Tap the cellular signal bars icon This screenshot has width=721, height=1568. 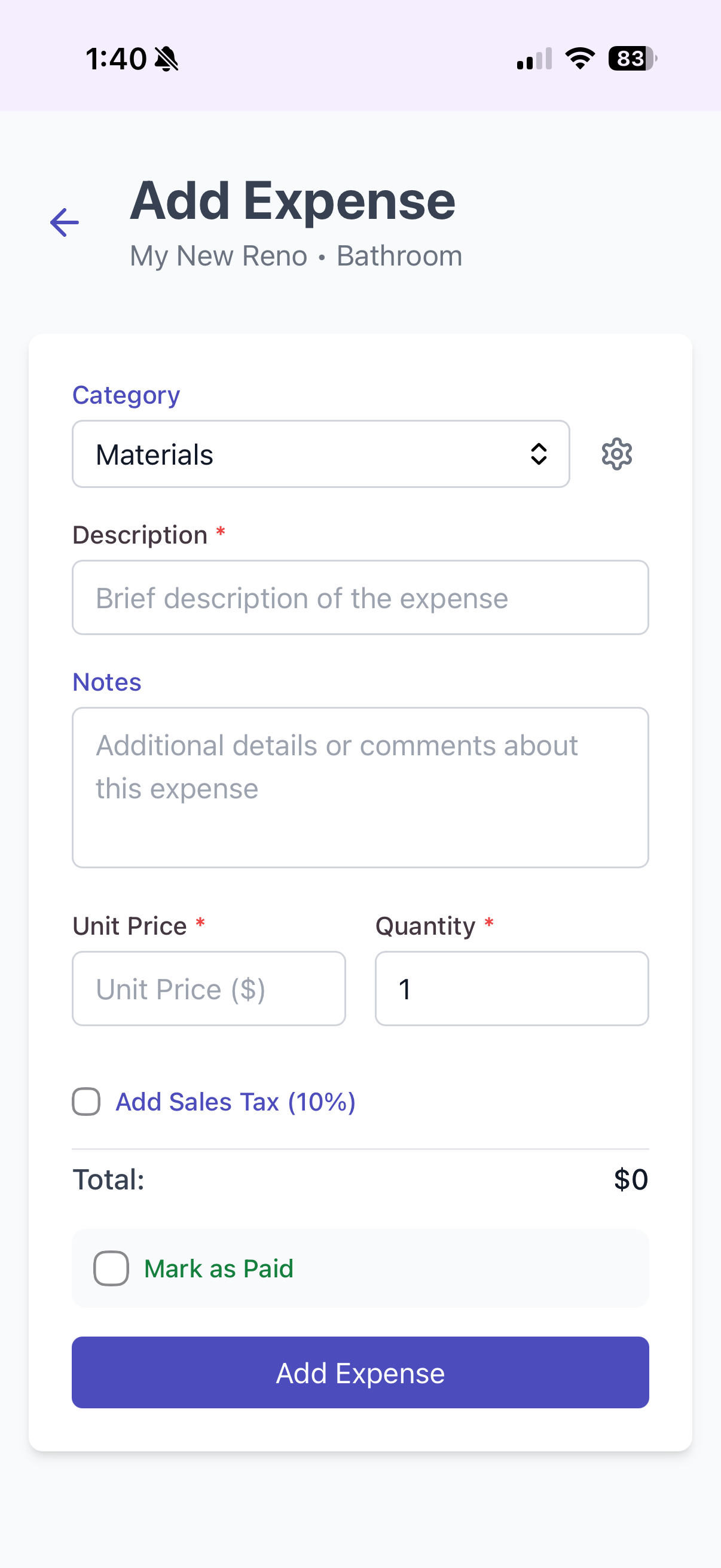[533, 58]
